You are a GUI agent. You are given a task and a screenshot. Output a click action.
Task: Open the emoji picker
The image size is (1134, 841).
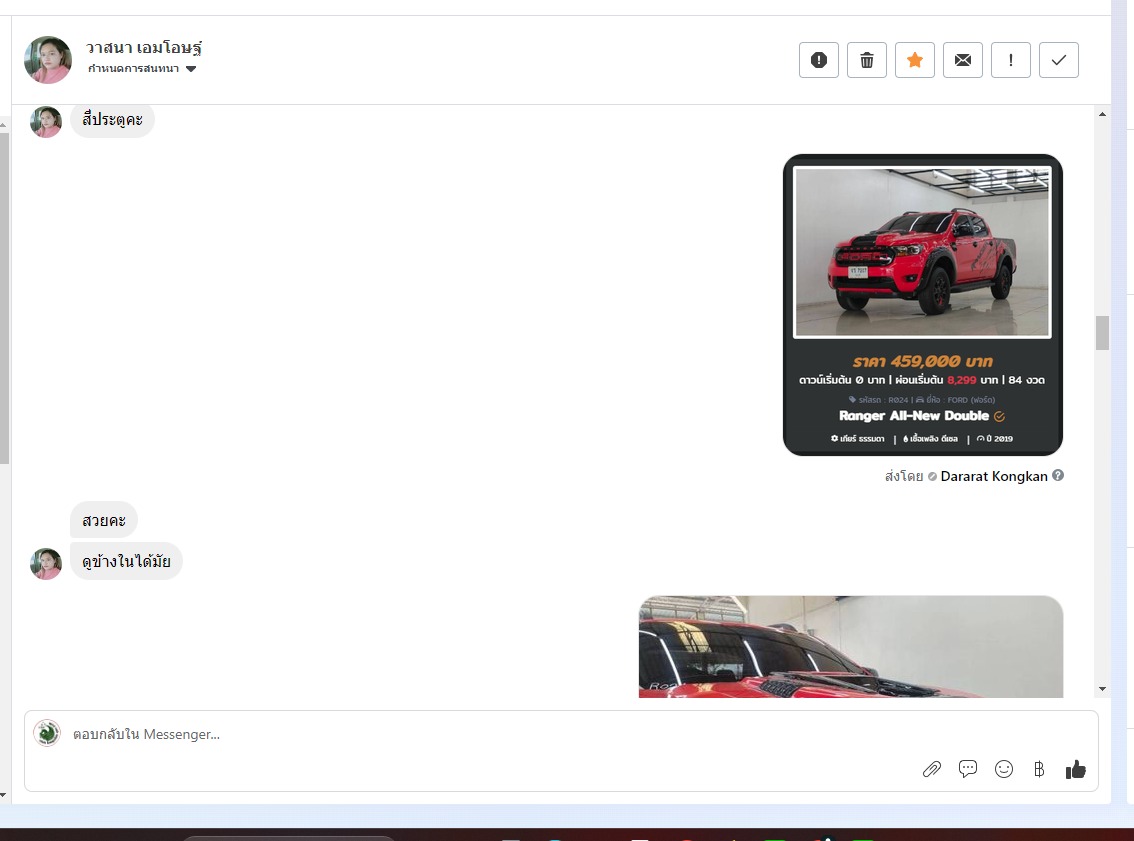point(1004,769)
